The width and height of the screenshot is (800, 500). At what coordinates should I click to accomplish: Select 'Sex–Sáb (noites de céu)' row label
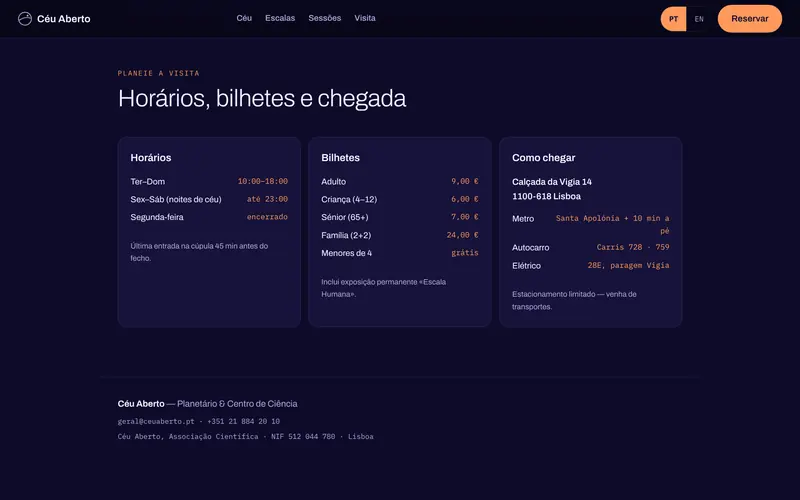click(x=176, y=199)
